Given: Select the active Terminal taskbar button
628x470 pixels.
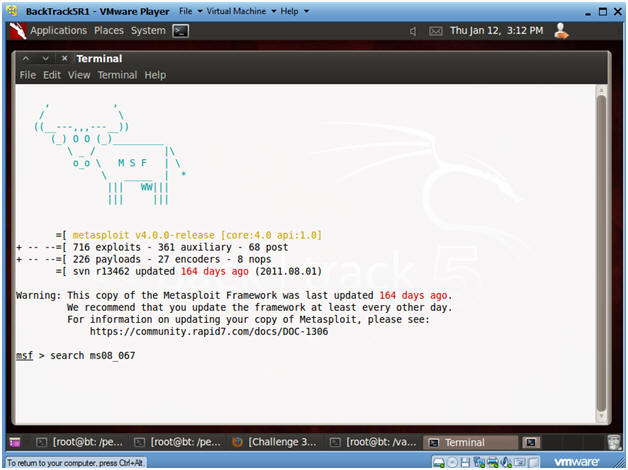Looking at the screenshot, I should click(471, 442).
